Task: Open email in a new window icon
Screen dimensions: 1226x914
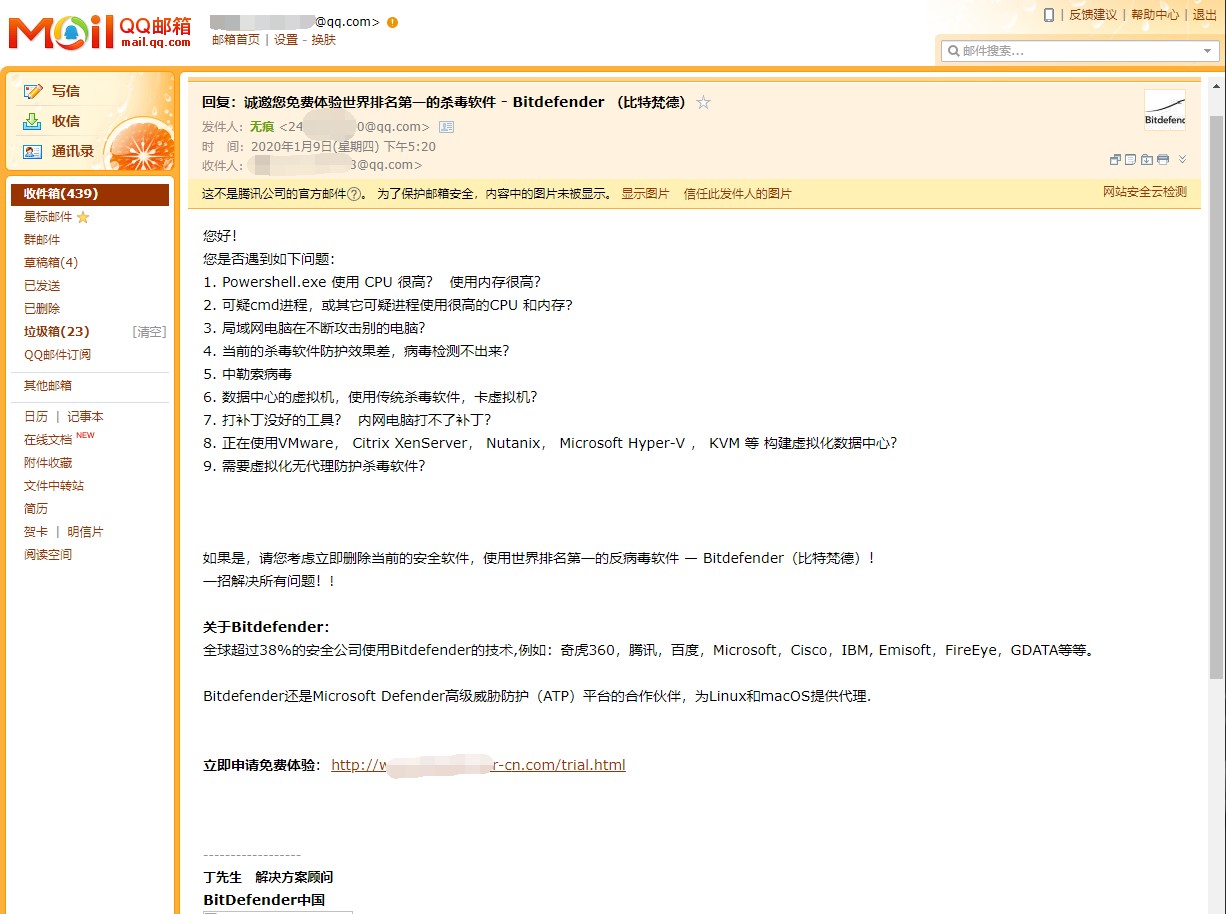Action: (x=1115, y=159)
